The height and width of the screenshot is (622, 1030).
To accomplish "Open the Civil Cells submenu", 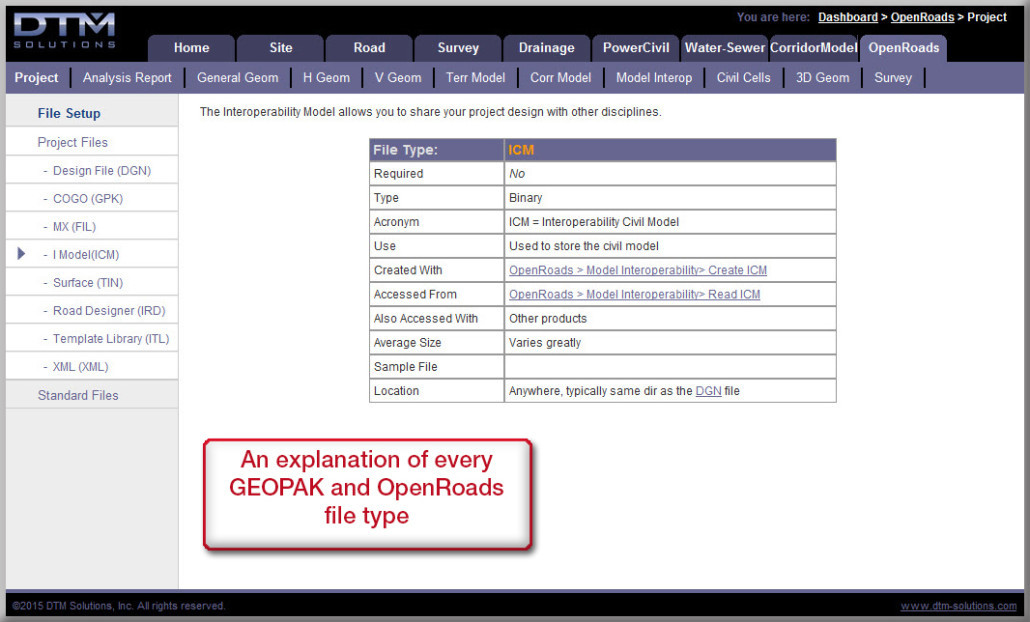I will tap(744, 78).
